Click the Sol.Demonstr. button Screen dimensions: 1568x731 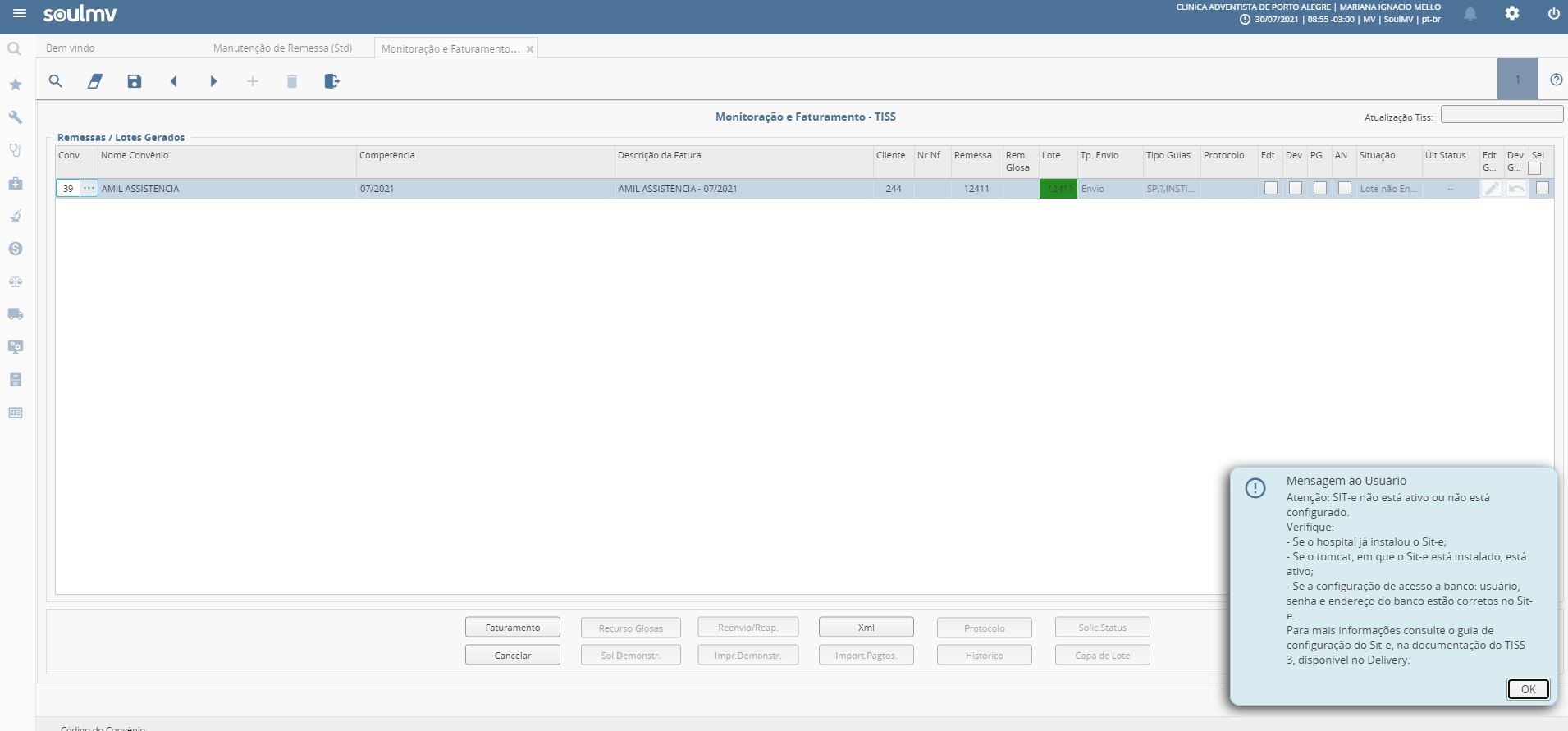pyautogui.click(x=631, y=656)
